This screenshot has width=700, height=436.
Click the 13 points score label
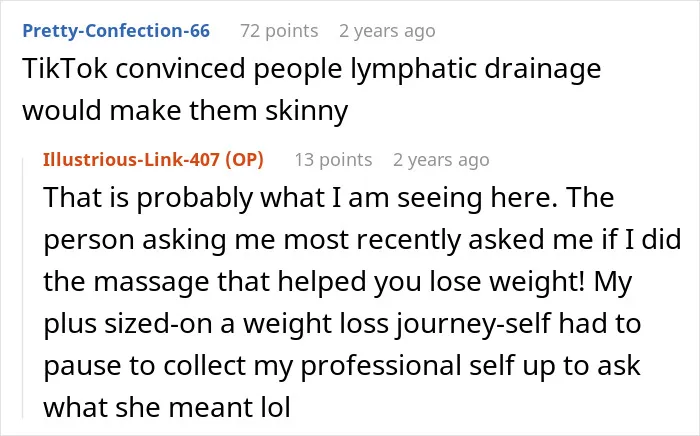coord(333,160)
